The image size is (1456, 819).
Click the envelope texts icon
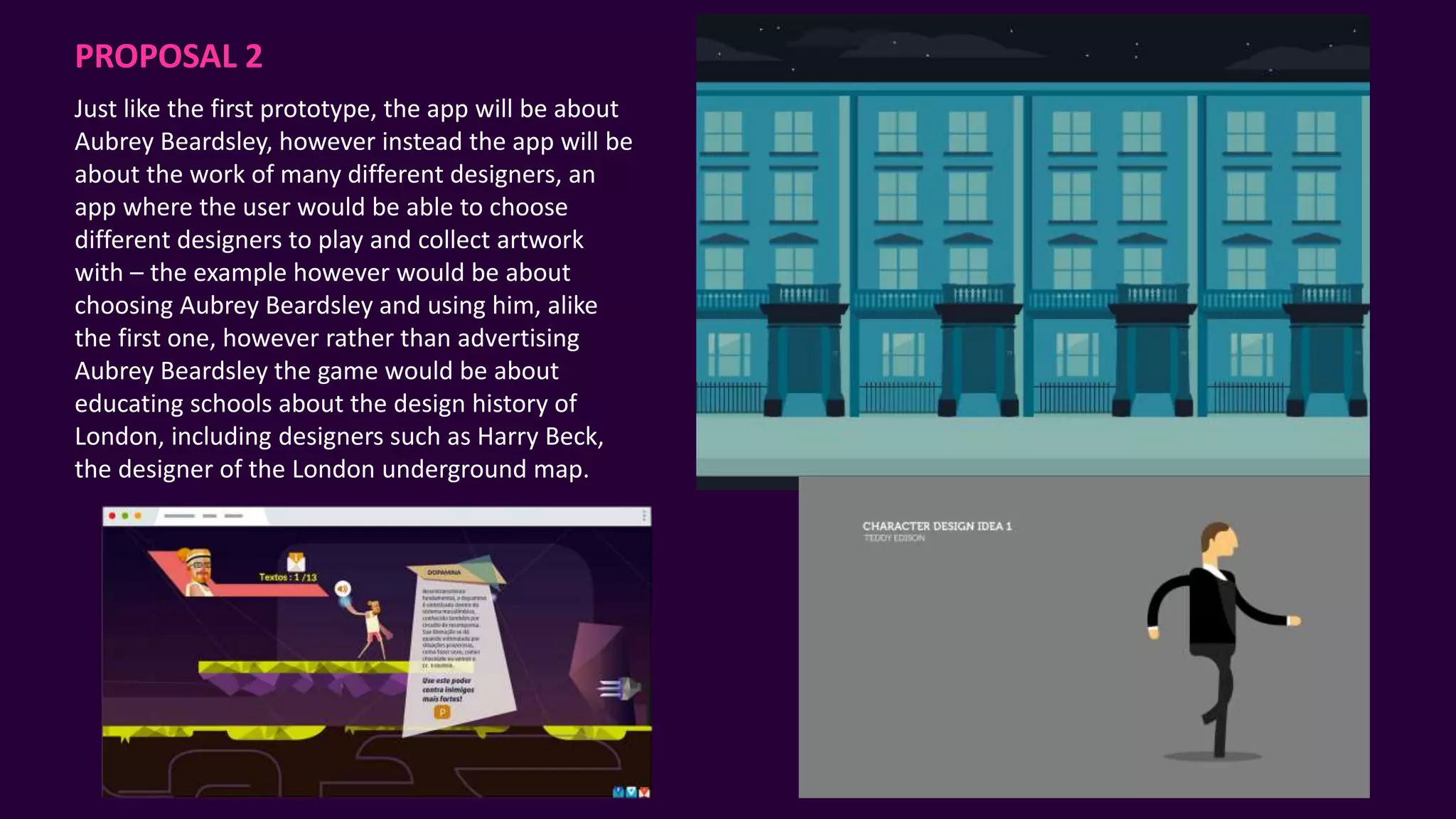coord(296,562)
